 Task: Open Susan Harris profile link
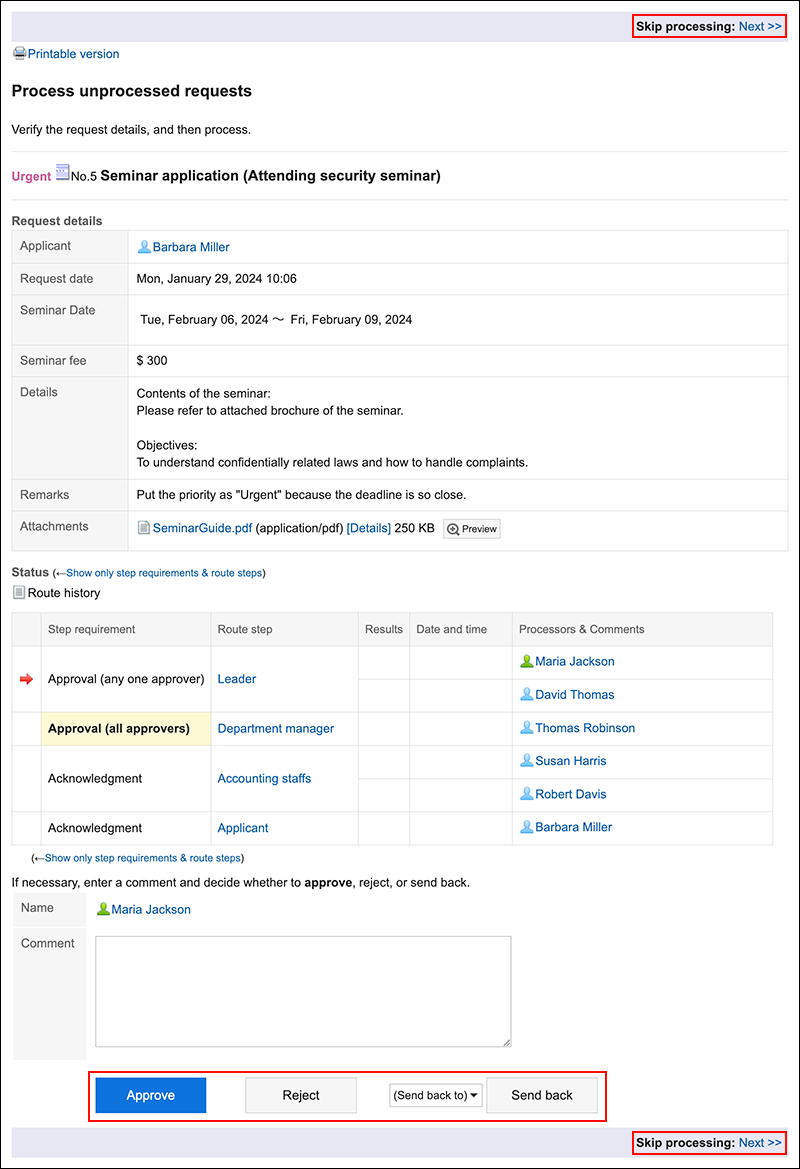[x=570, y=760]
